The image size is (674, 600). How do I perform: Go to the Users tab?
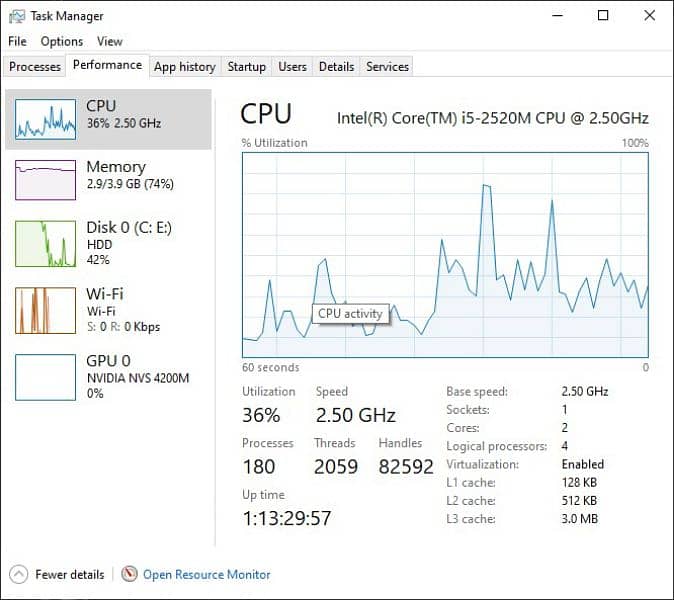point(292,66)
